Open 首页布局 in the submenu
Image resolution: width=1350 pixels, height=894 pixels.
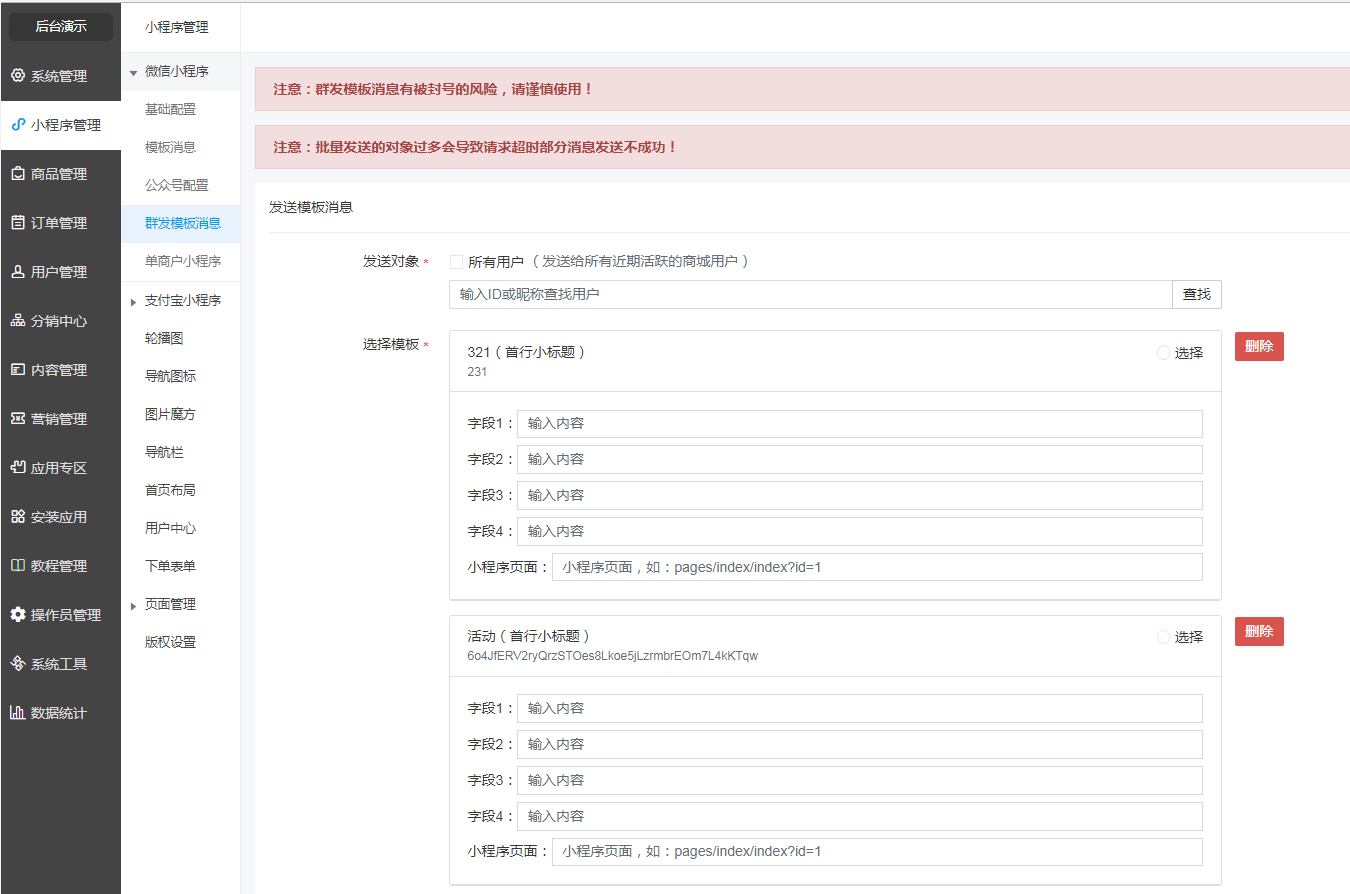coord(171,490)
